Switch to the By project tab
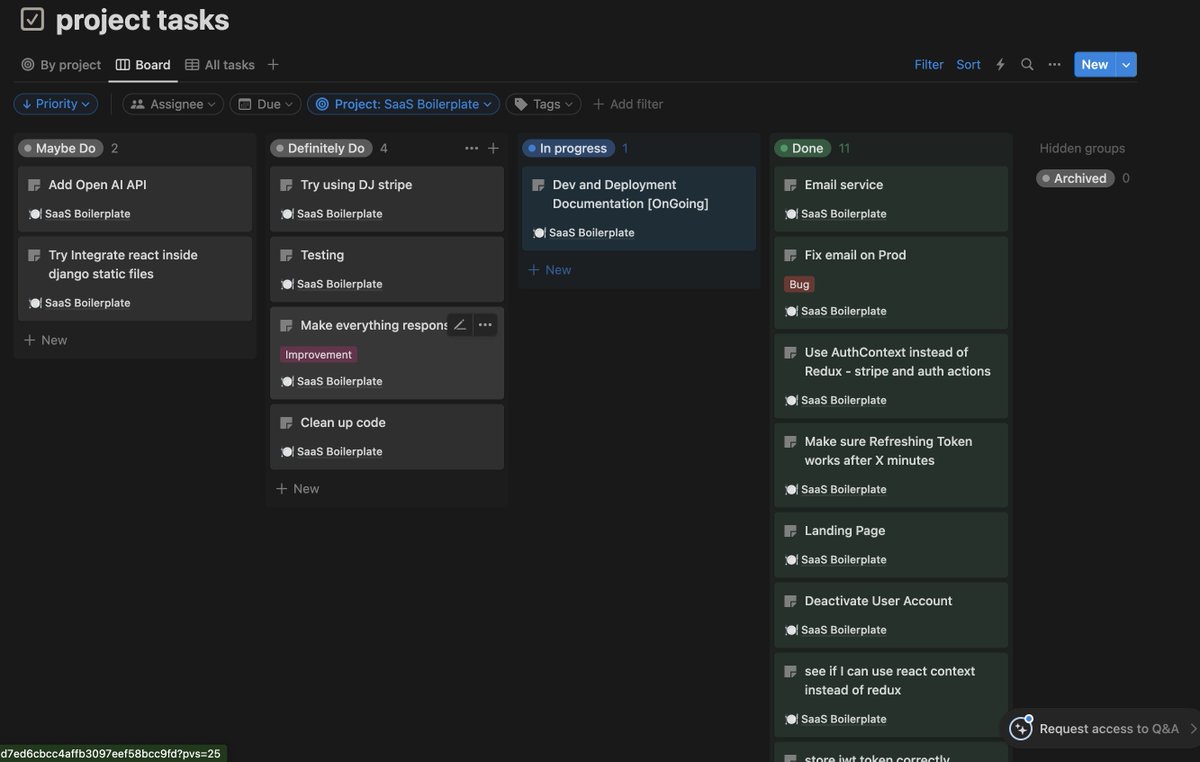The width and height of the screenshot is (1200, 762). (x=61, y=64)
